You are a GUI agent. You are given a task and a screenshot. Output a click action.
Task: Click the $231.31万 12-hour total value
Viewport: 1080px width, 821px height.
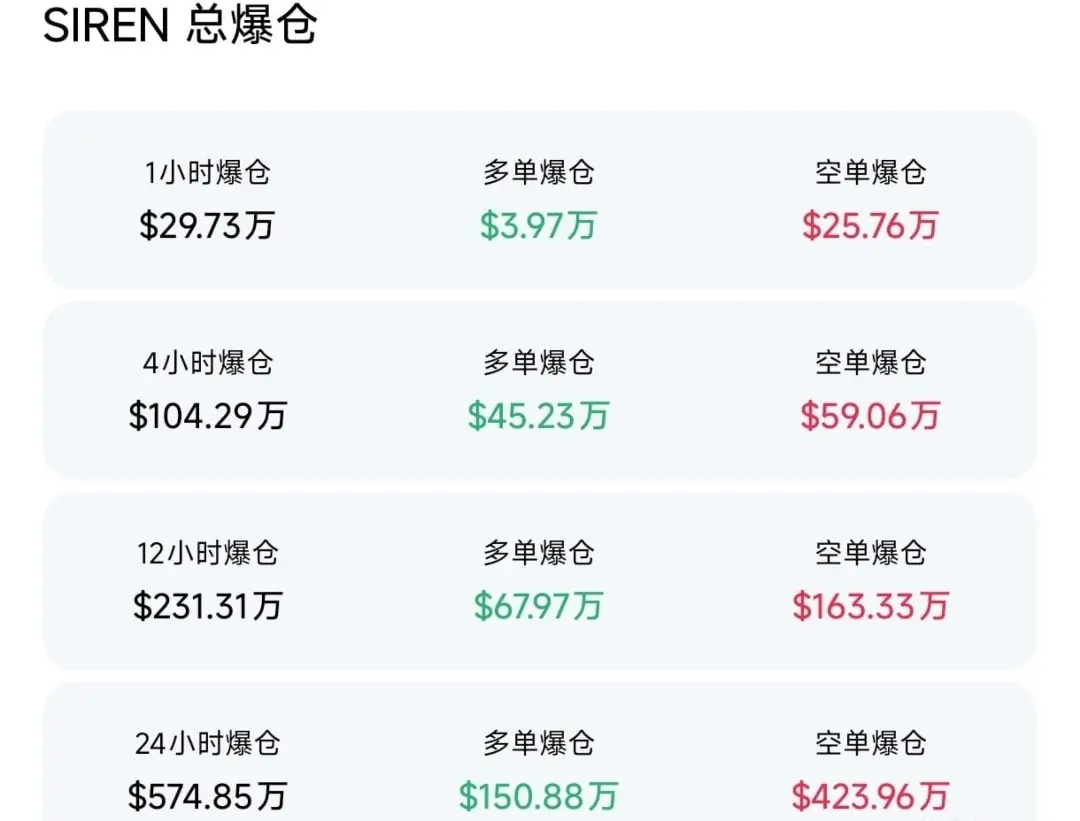pos(207,606)
